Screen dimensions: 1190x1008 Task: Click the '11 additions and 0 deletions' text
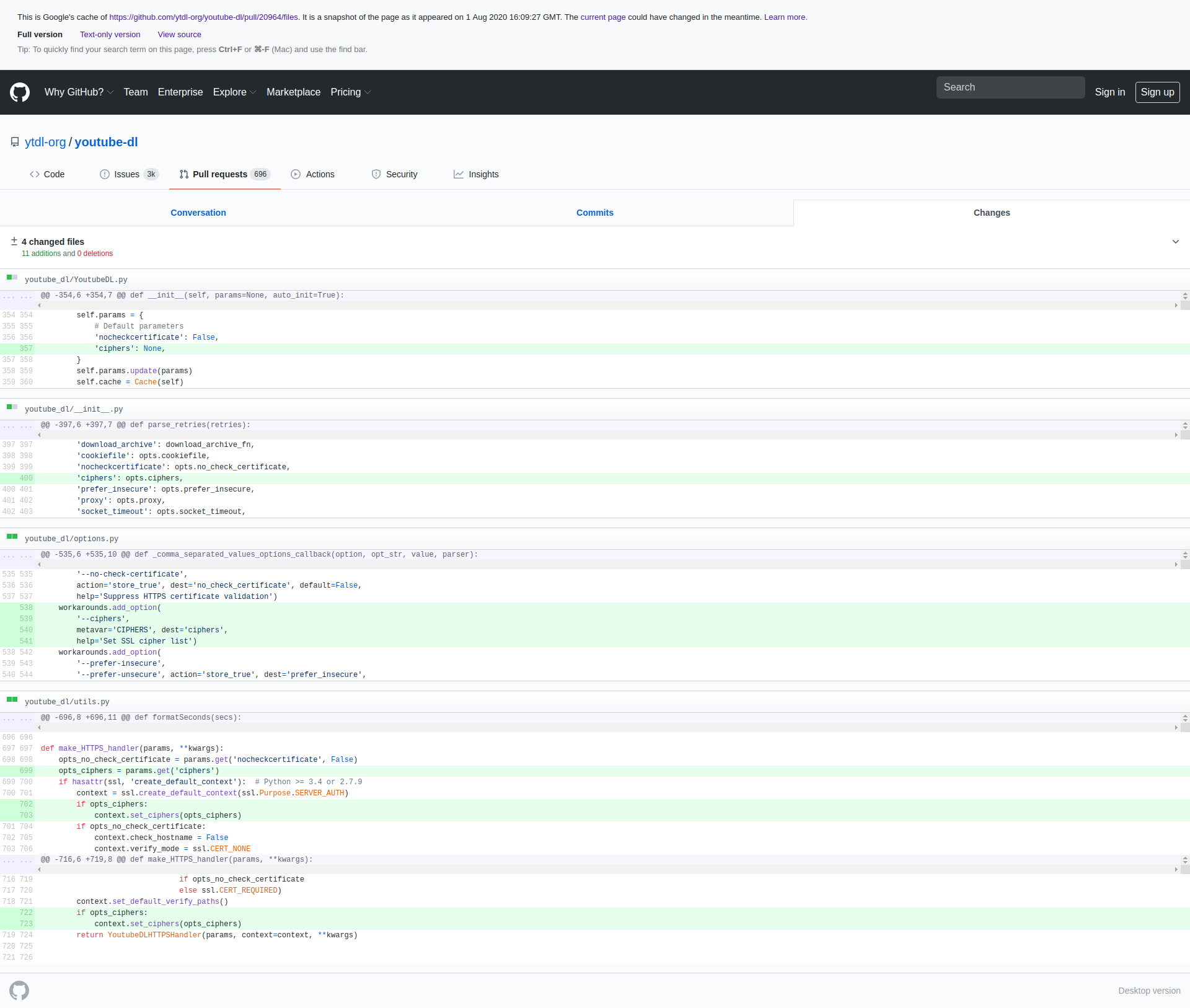(x=68, y=254)
